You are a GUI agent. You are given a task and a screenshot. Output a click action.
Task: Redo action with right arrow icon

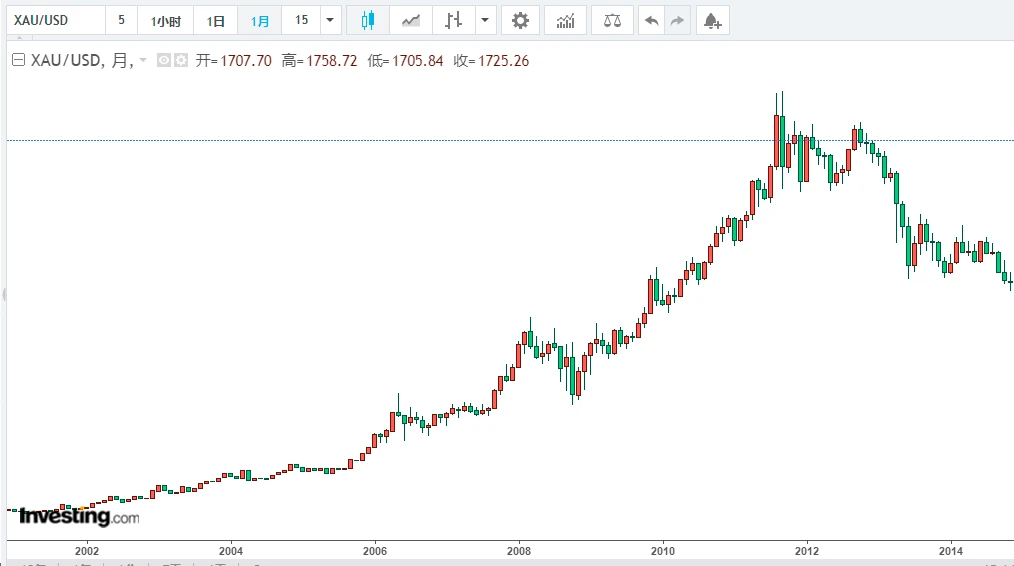[677, 20]
